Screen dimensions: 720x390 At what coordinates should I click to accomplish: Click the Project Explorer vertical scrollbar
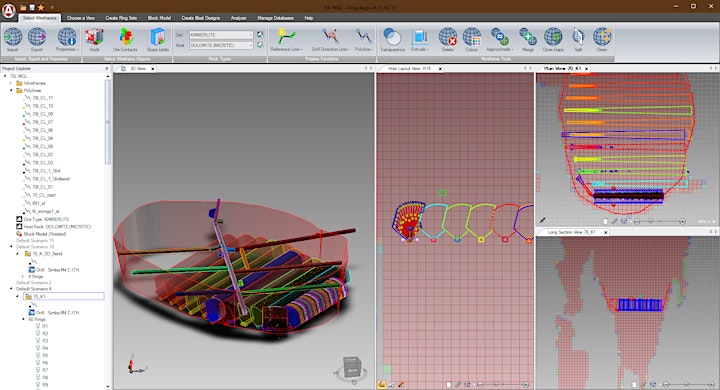click(108, 122)
